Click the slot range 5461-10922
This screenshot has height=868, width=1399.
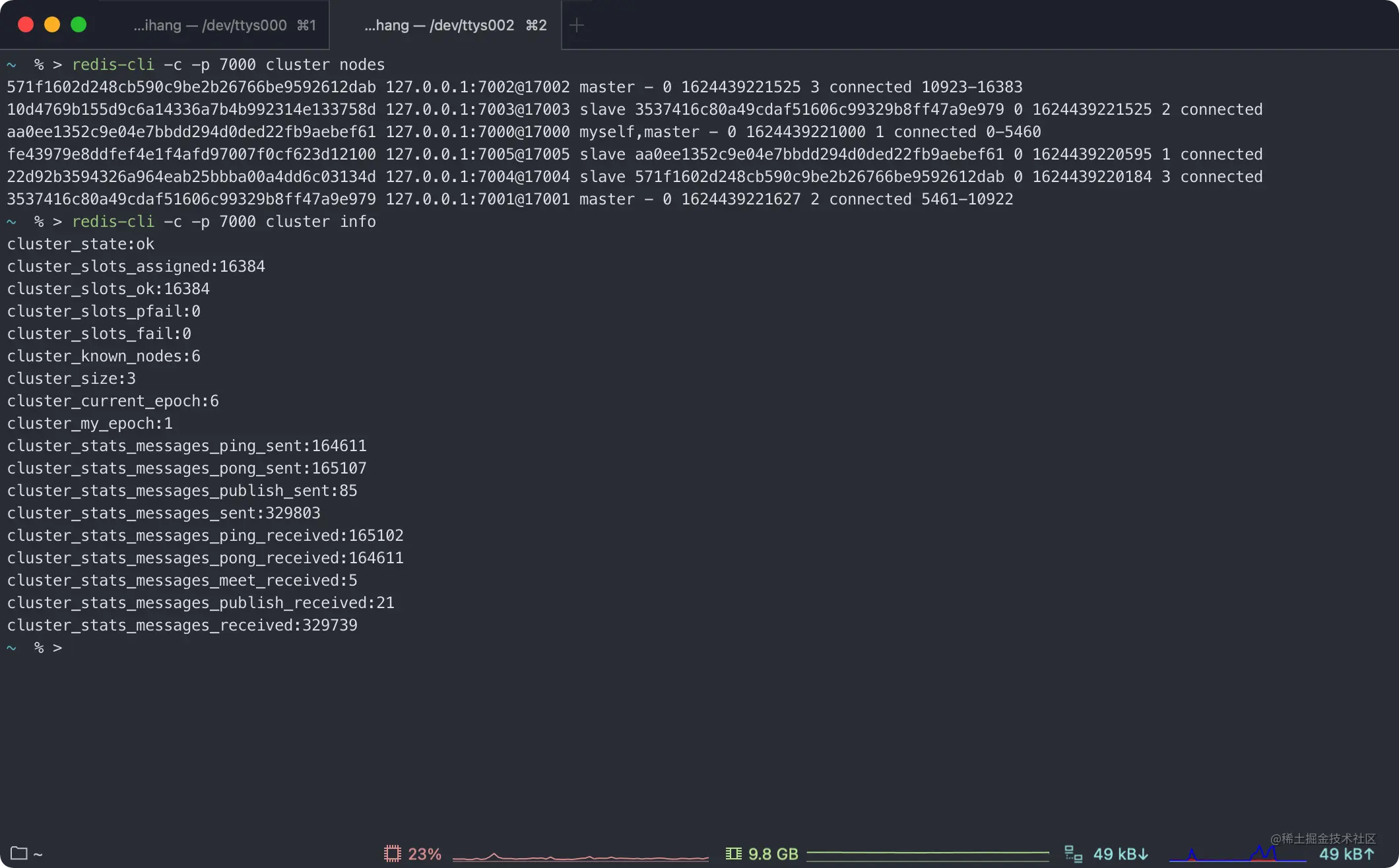click(x=967, y=199)
